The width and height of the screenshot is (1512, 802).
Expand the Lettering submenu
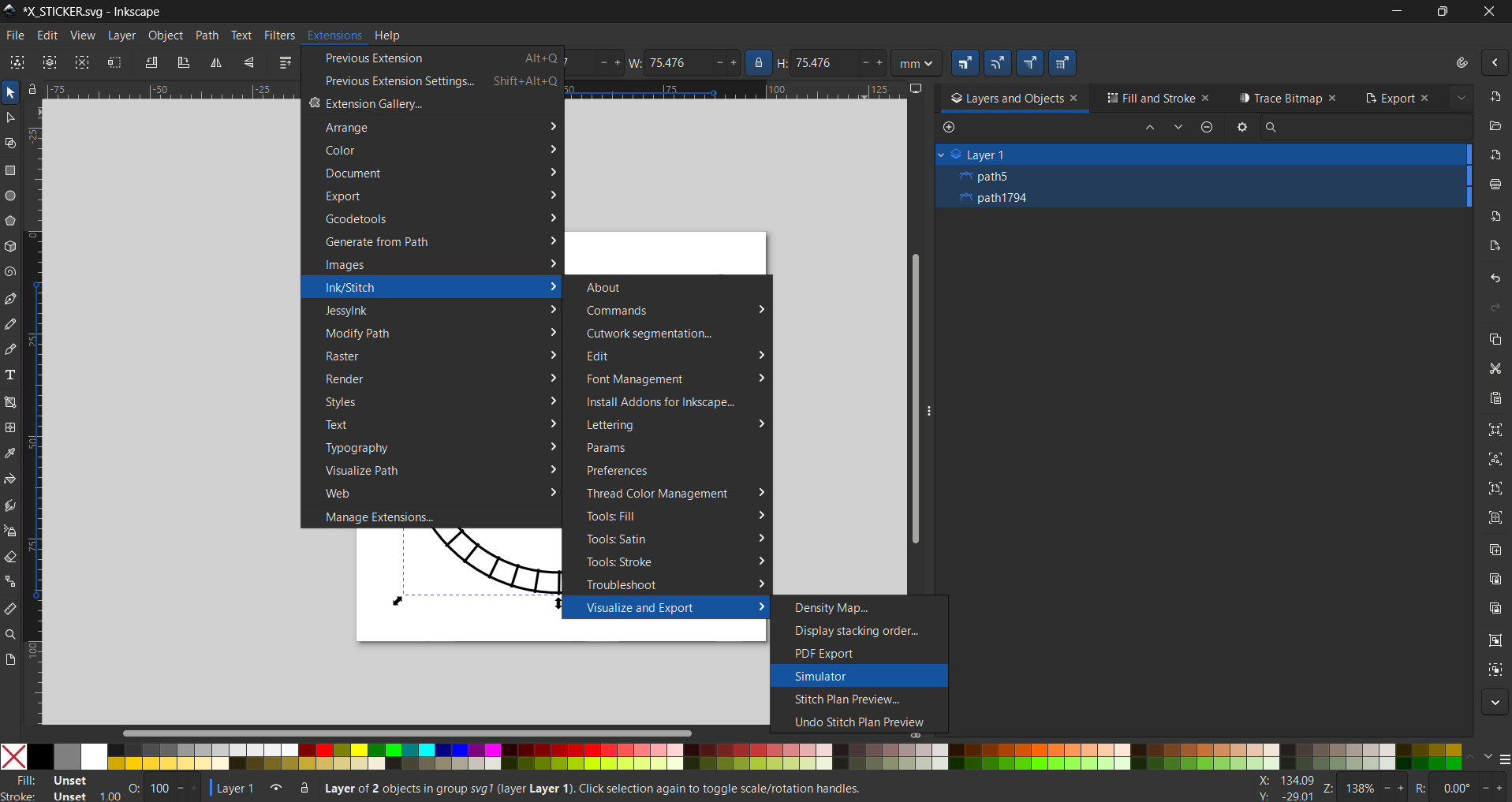coord(667,425)
